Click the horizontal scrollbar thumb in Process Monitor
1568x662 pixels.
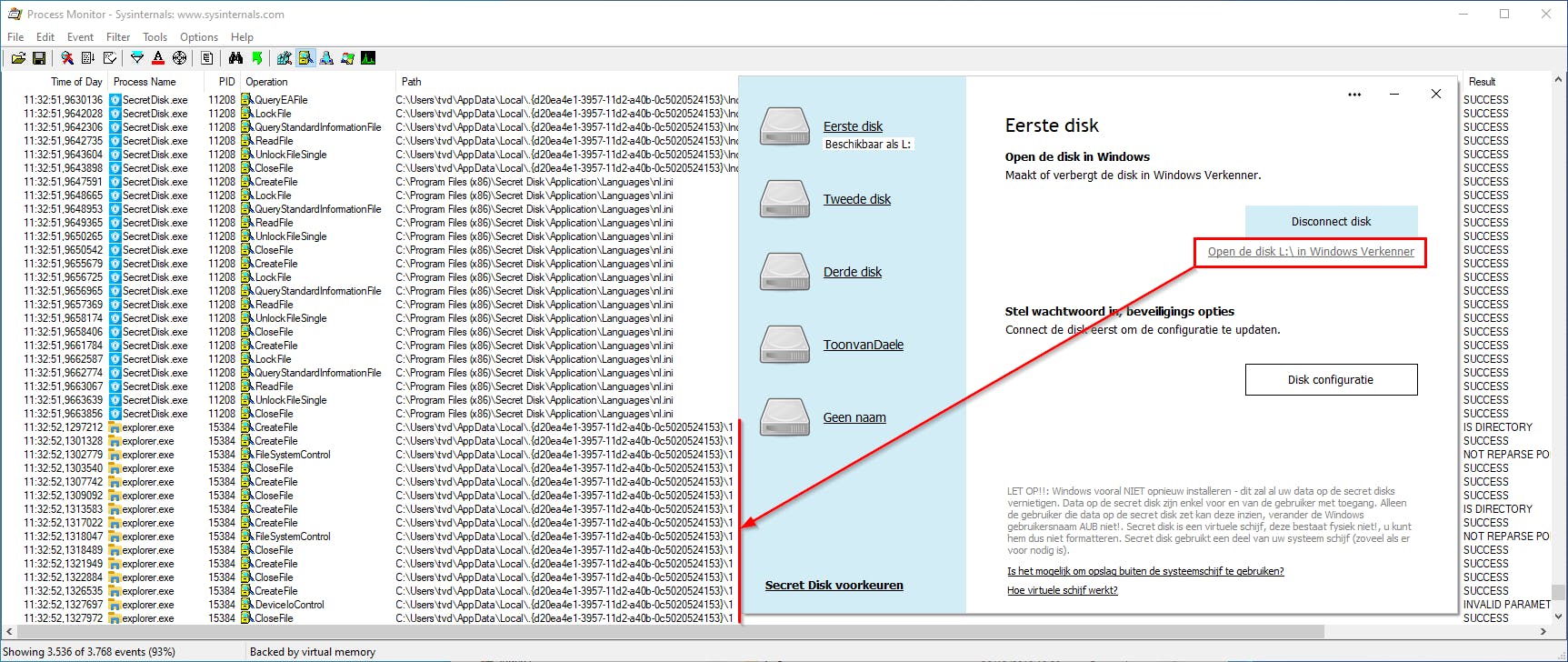(x=671, y=631)
